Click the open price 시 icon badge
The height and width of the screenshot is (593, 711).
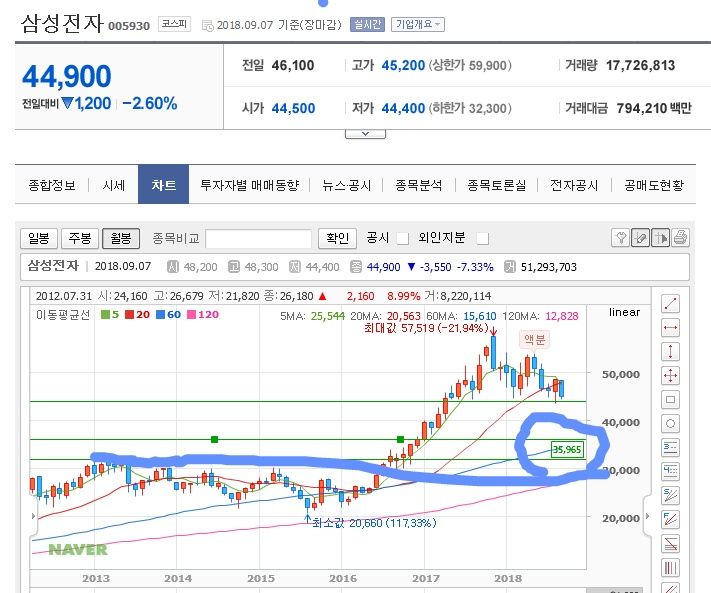pyautogui.click(x=173, y=267)
